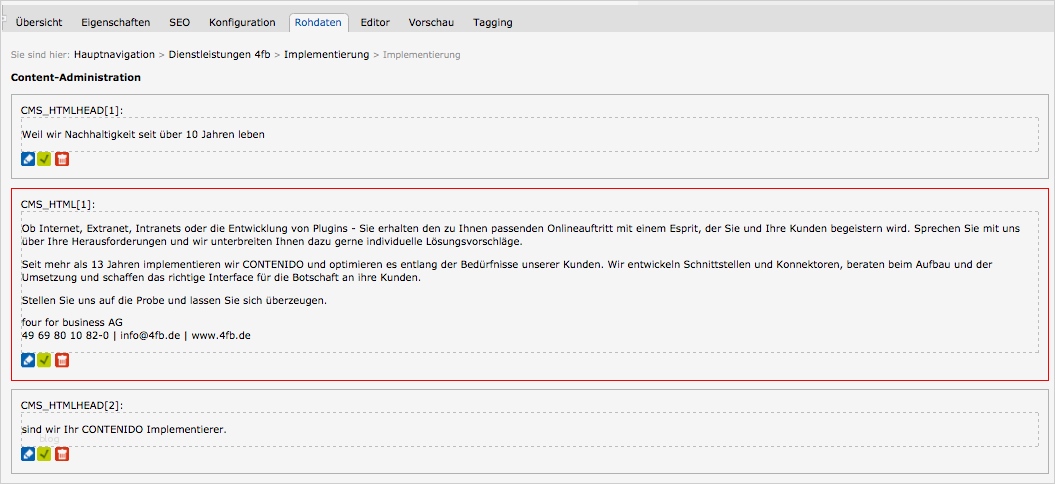Switch to the Vorschau tab

click(x=430, y=22)
